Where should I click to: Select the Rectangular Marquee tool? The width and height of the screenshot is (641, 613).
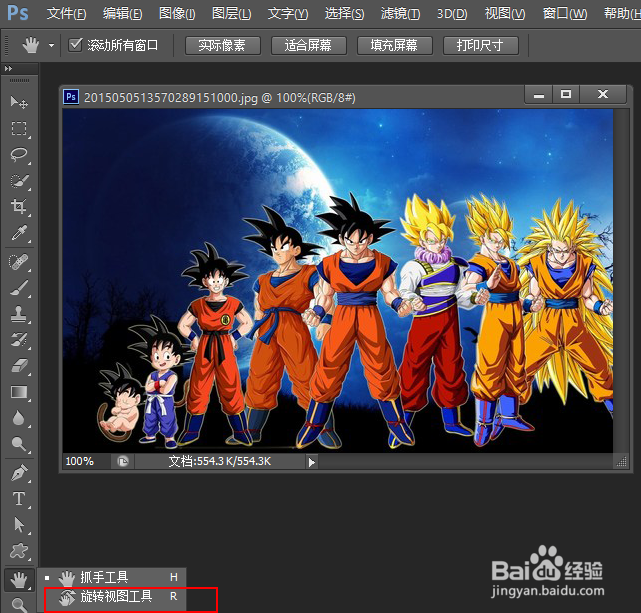(x=19, y=128)
